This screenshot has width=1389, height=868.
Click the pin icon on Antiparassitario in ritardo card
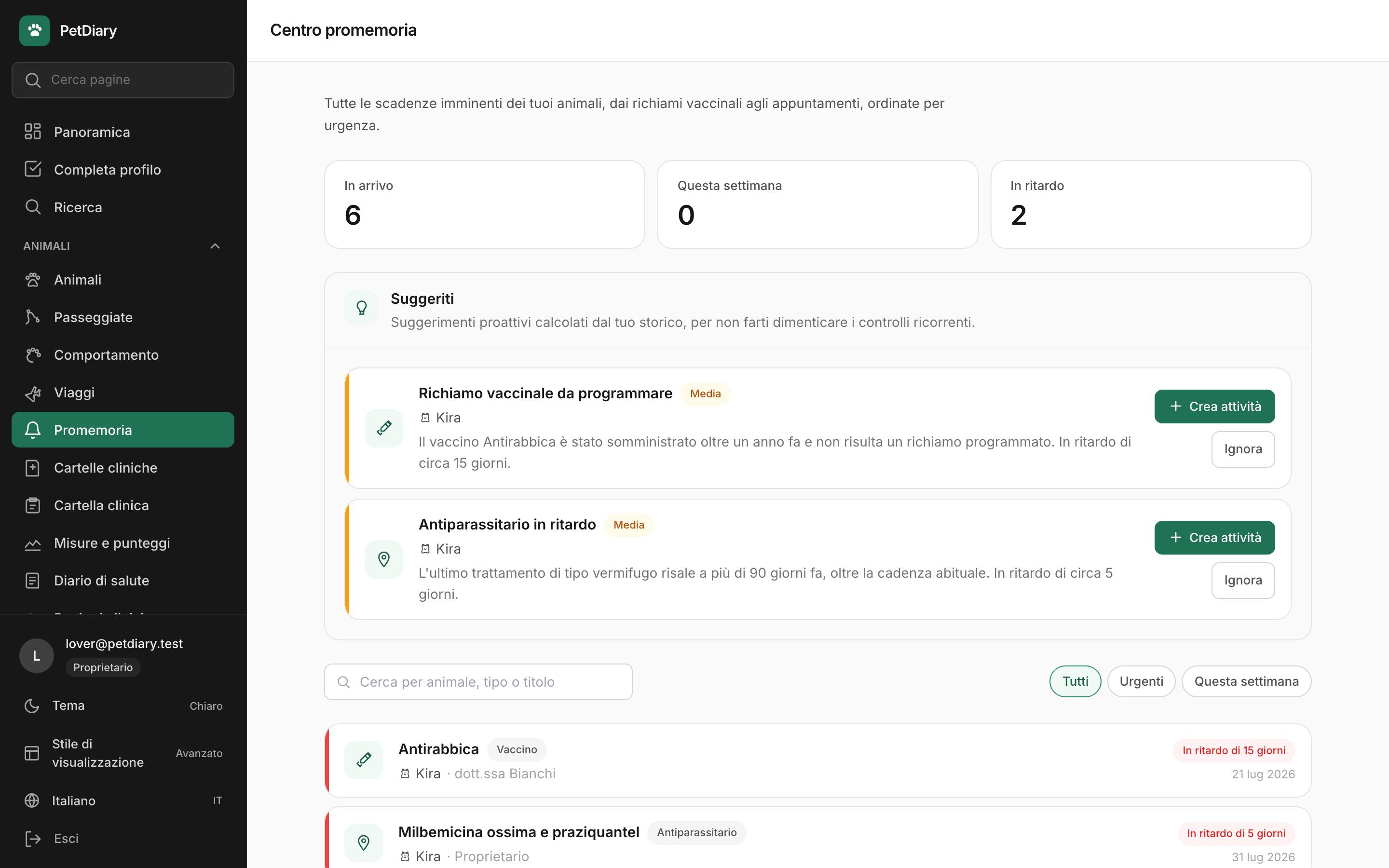click(x=384, y=559)
